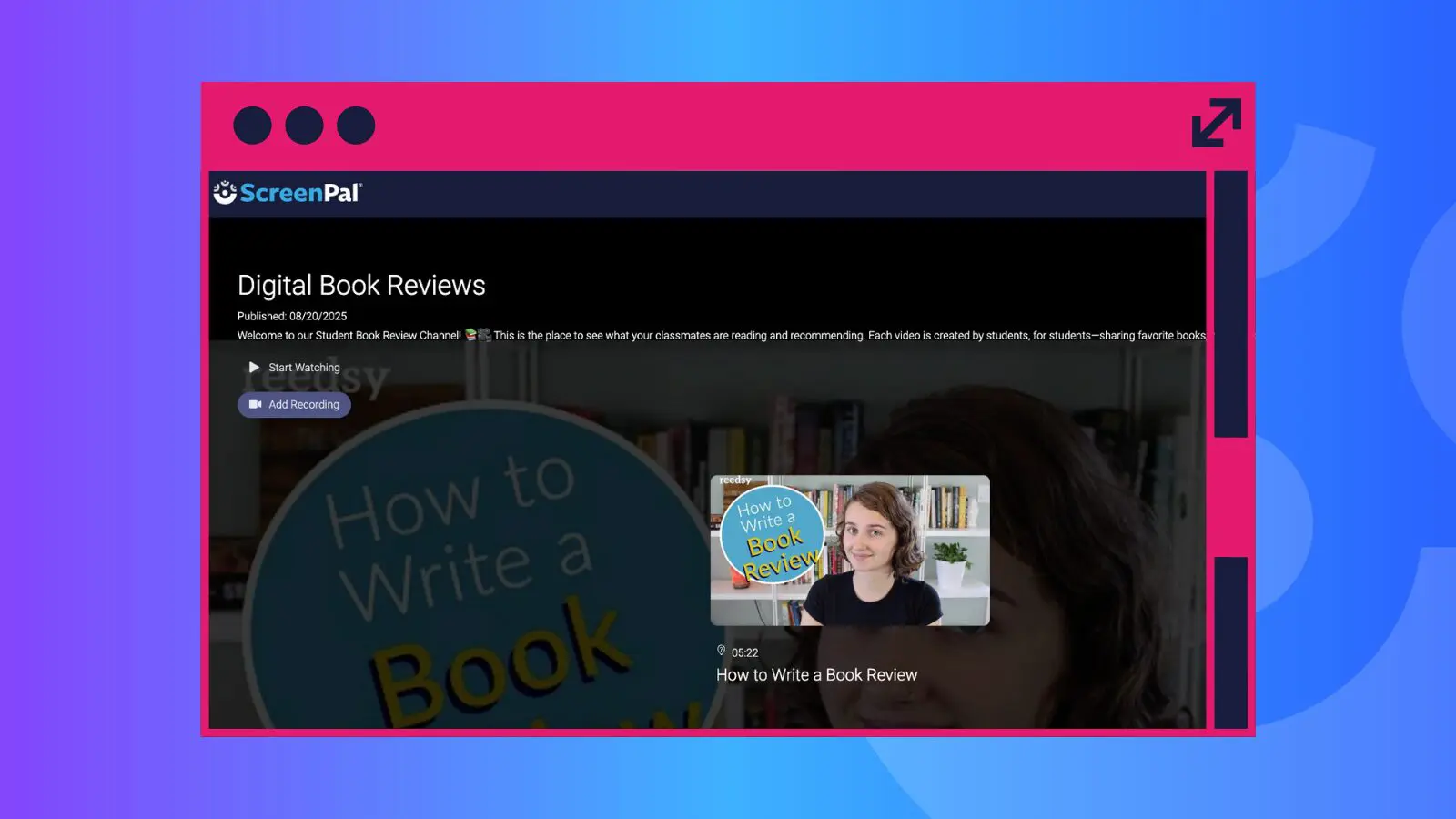Viewport: 1456px width, 819px height.
Task: Click the first dark circle in pink bar
Action: coord(252,126)
